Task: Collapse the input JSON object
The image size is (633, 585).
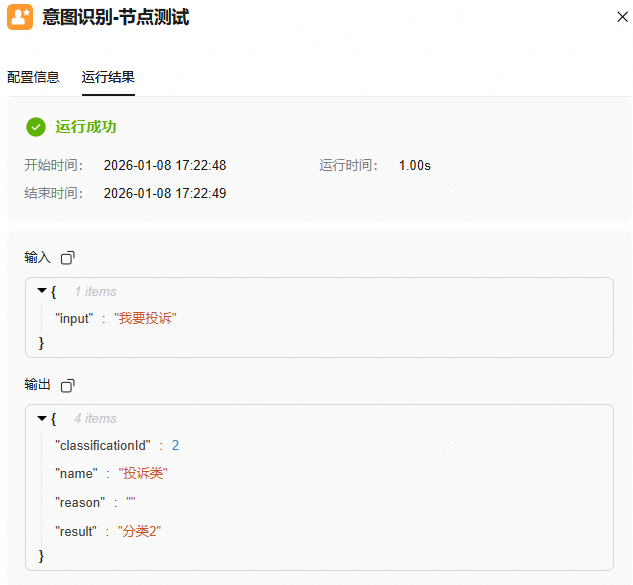Action: coord(42,291)
